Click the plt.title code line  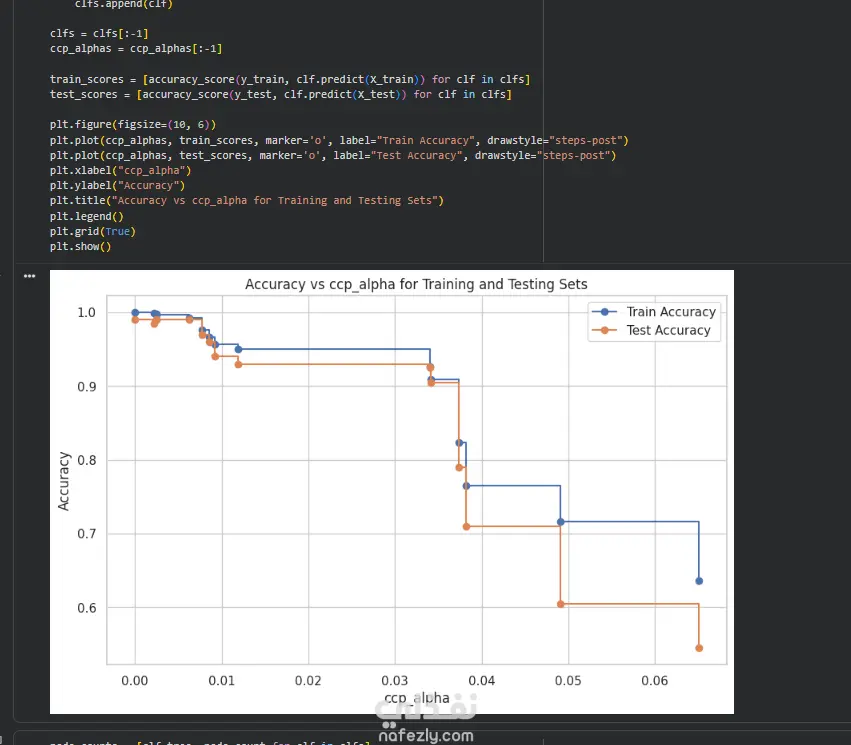point(246,200)
